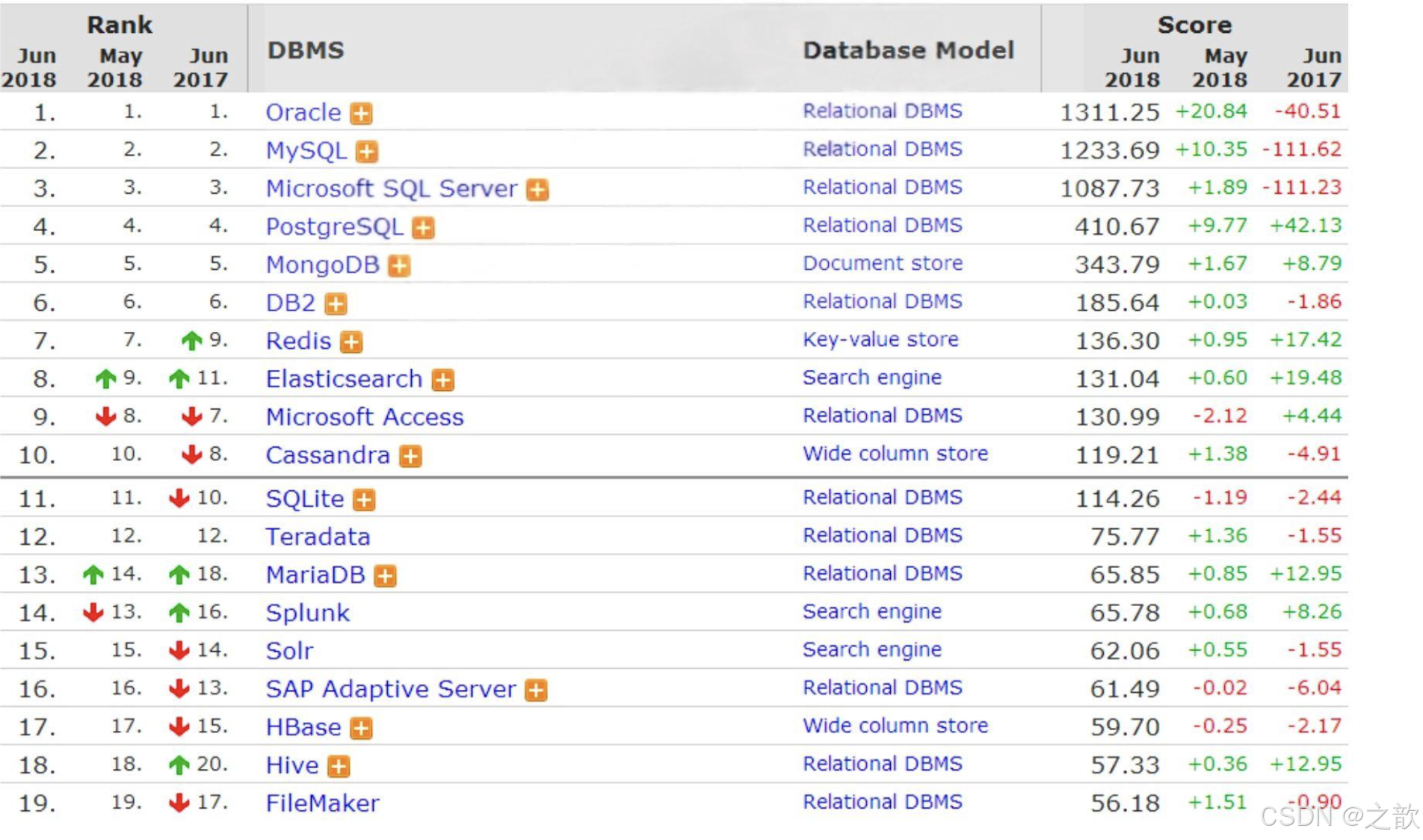The image size is (1423, 840).
Task: Open the SAP Adaptive Server link
Action: click(391, 690)
